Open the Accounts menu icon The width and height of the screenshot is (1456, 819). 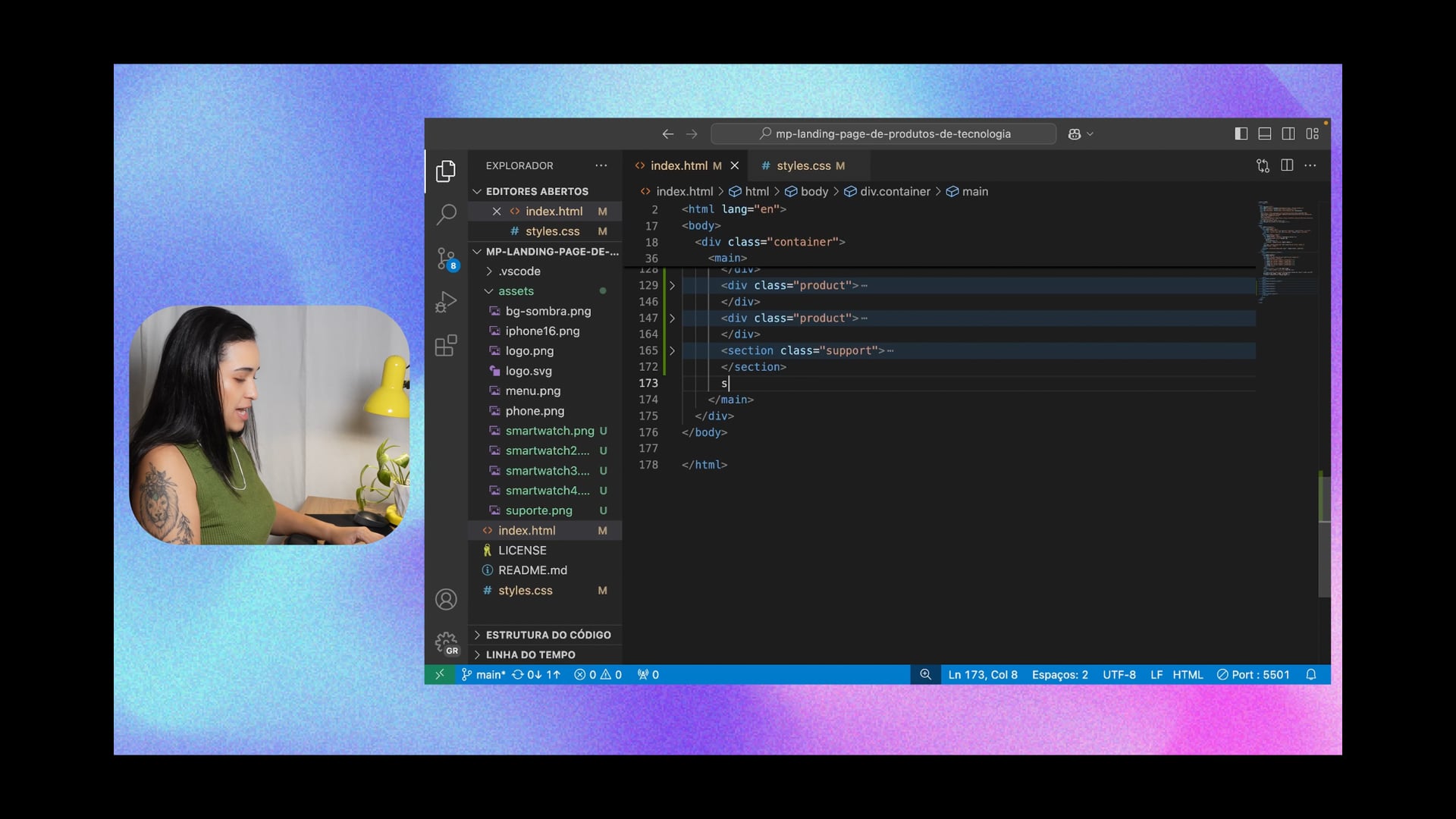tap(446, 599)
